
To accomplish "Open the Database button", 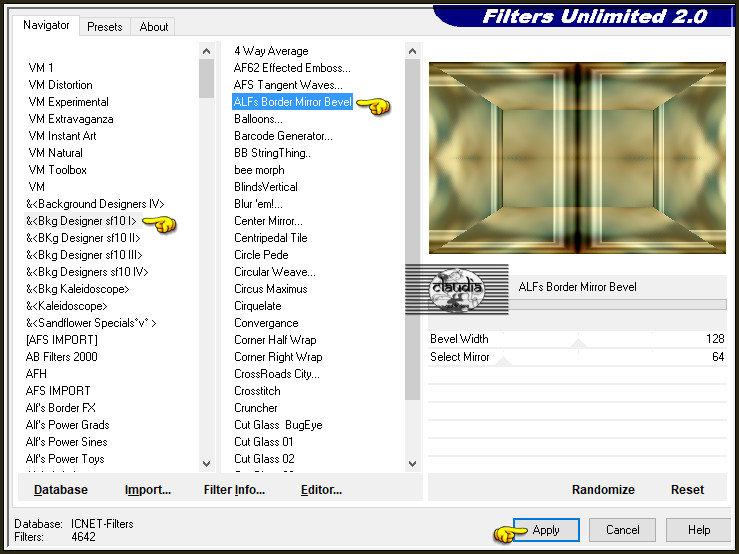I will point(61,489).
